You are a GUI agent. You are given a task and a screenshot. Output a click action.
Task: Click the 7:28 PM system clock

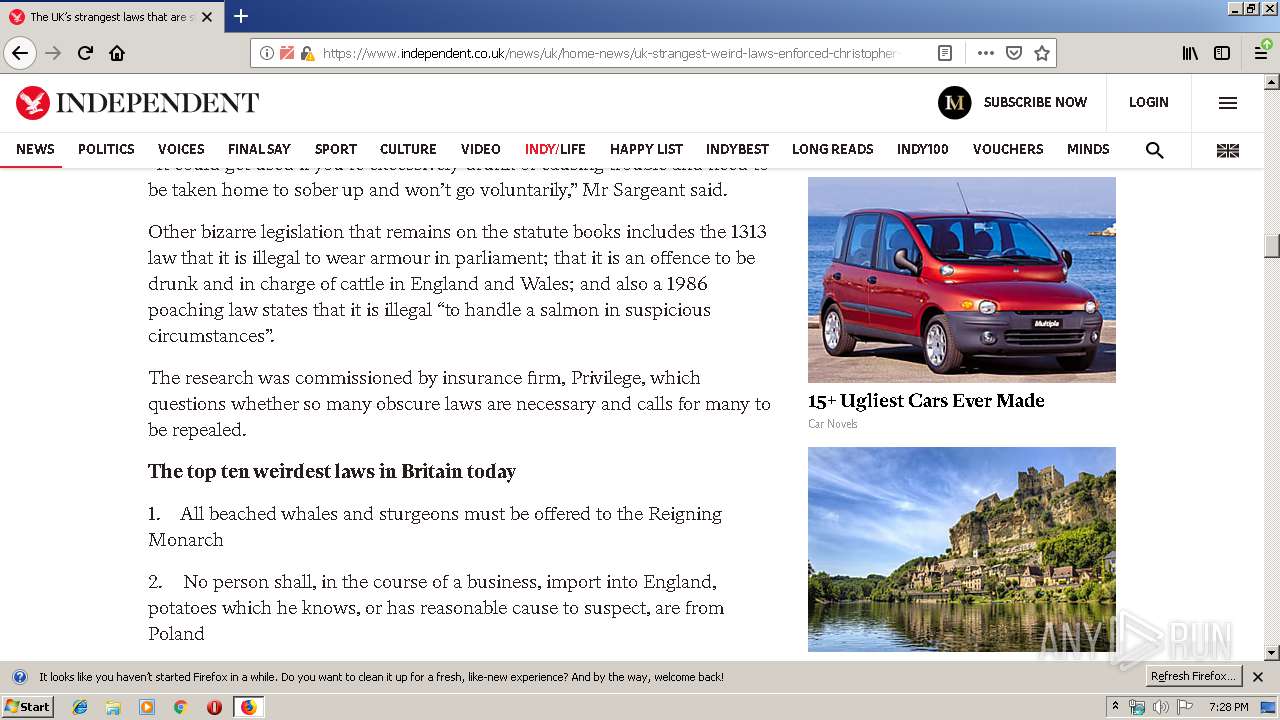click(x=1228, y=707)
